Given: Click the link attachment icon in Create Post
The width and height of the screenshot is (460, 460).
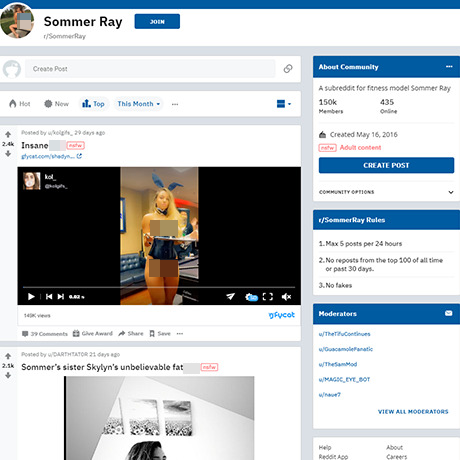Looking at the screenshot, I should (x=288, y=69).
